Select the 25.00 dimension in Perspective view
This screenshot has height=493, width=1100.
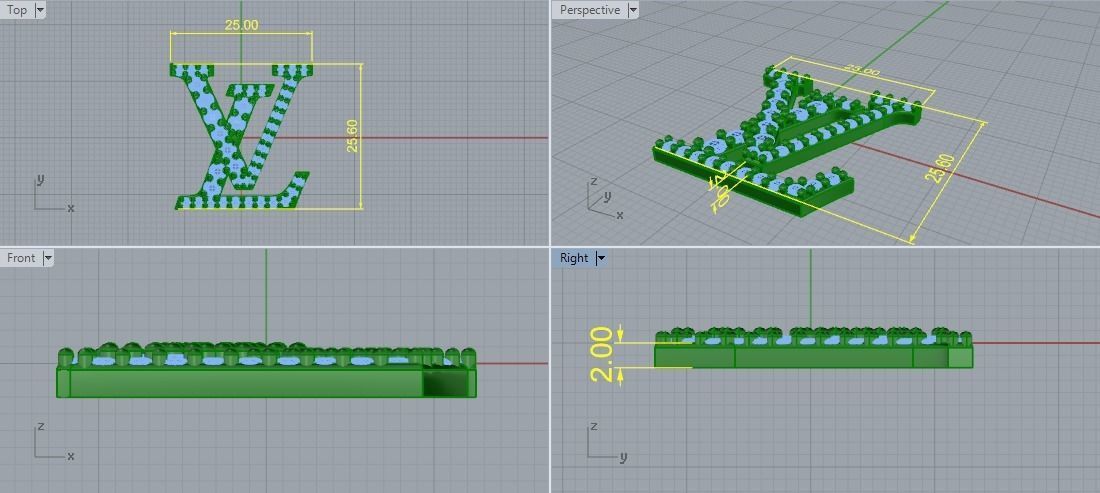pos(861,72)
